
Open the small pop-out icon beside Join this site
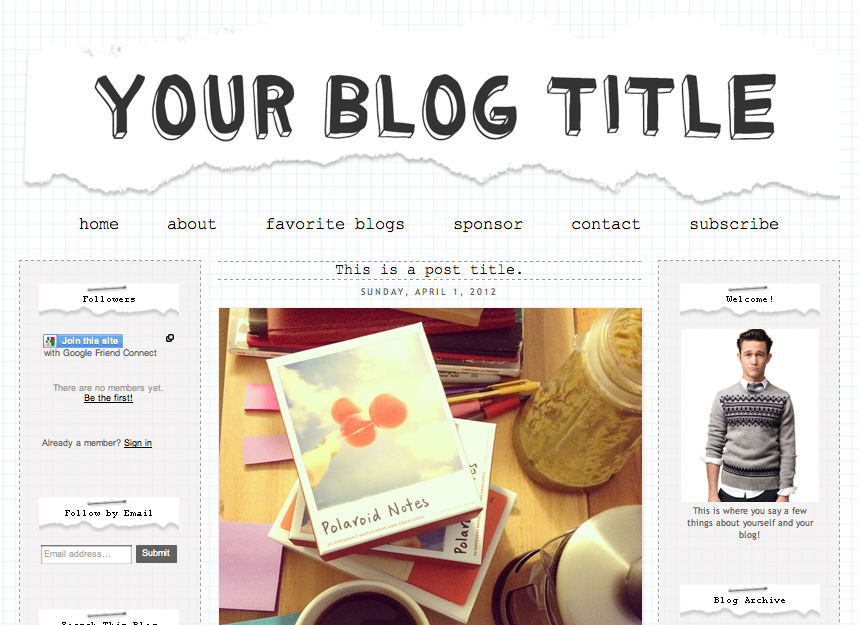tap(170, 338)
